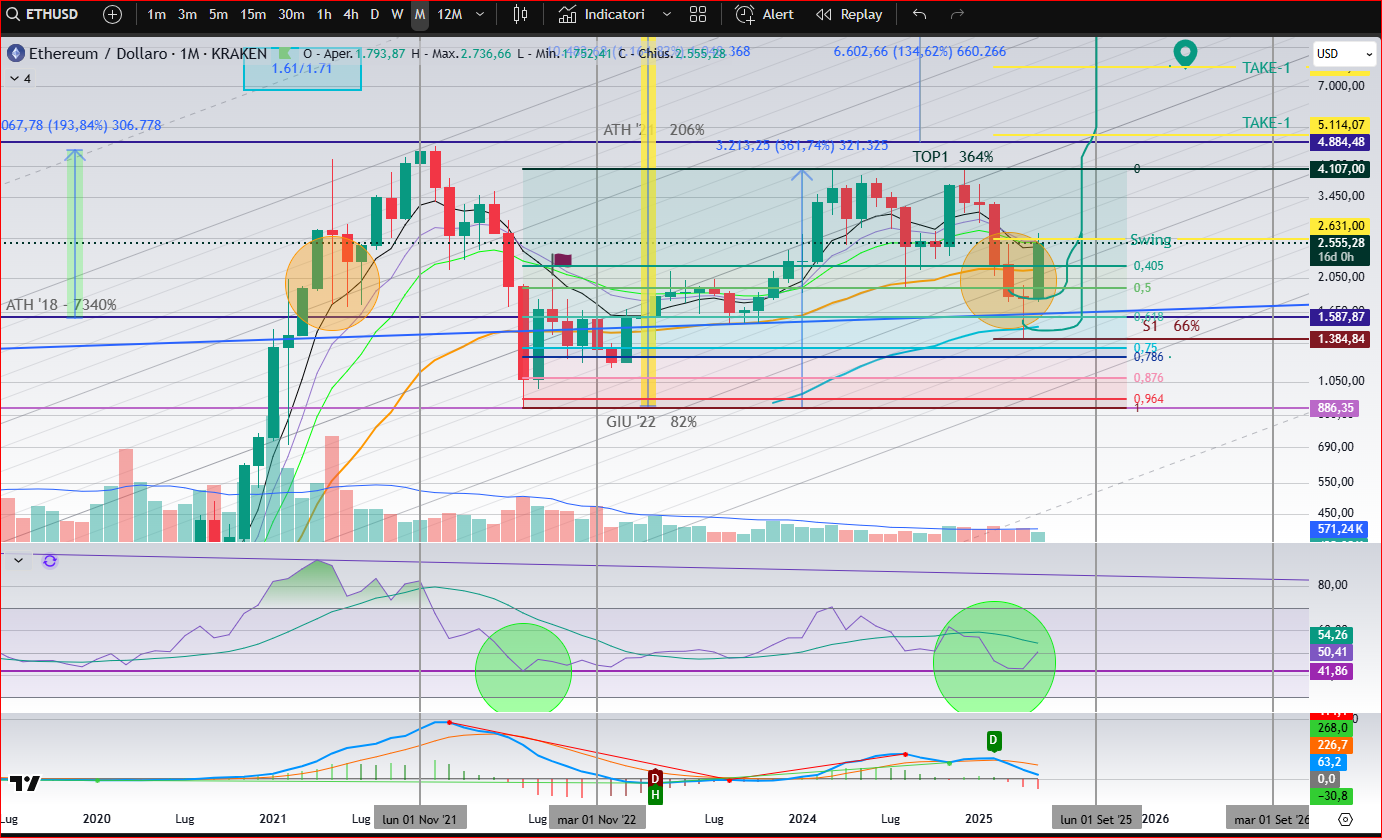Screen dimensions: 1382x838
Task: Open the ETHUSD symbol search
Action: [50, 15]
